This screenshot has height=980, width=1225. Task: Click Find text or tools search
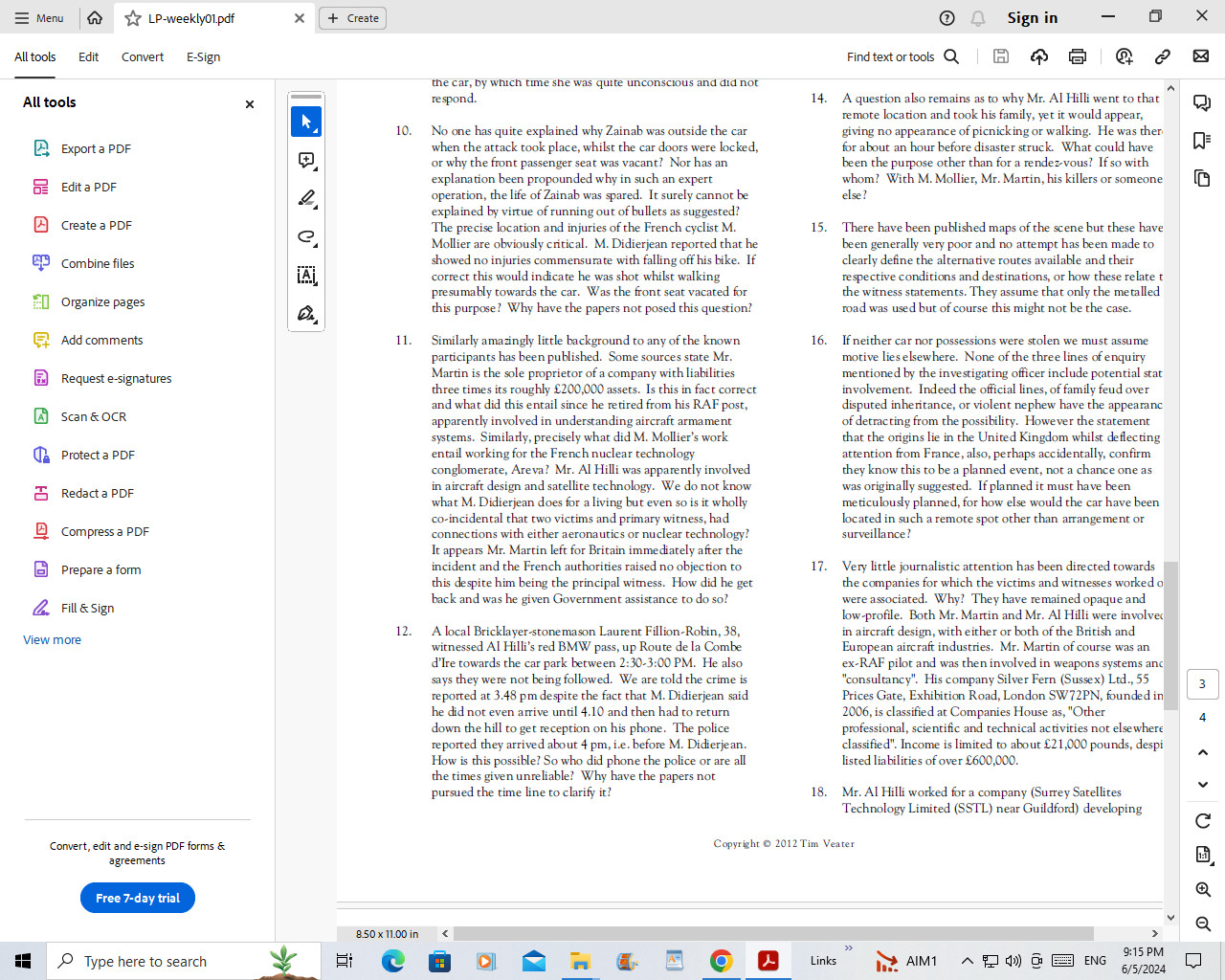(902, 57)
